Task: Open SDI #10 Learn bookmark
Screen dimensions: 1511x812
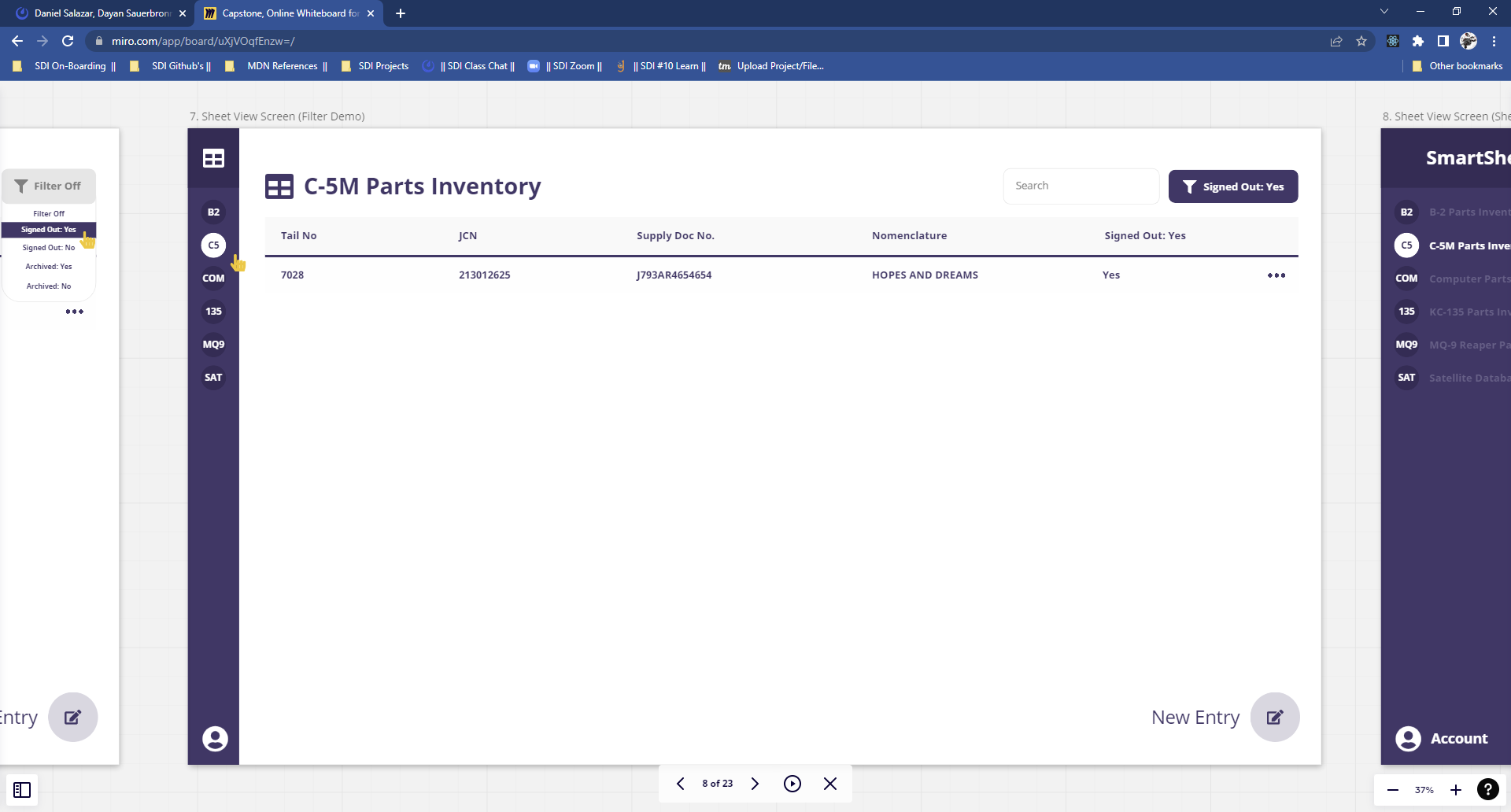Action: pos(661,66)
